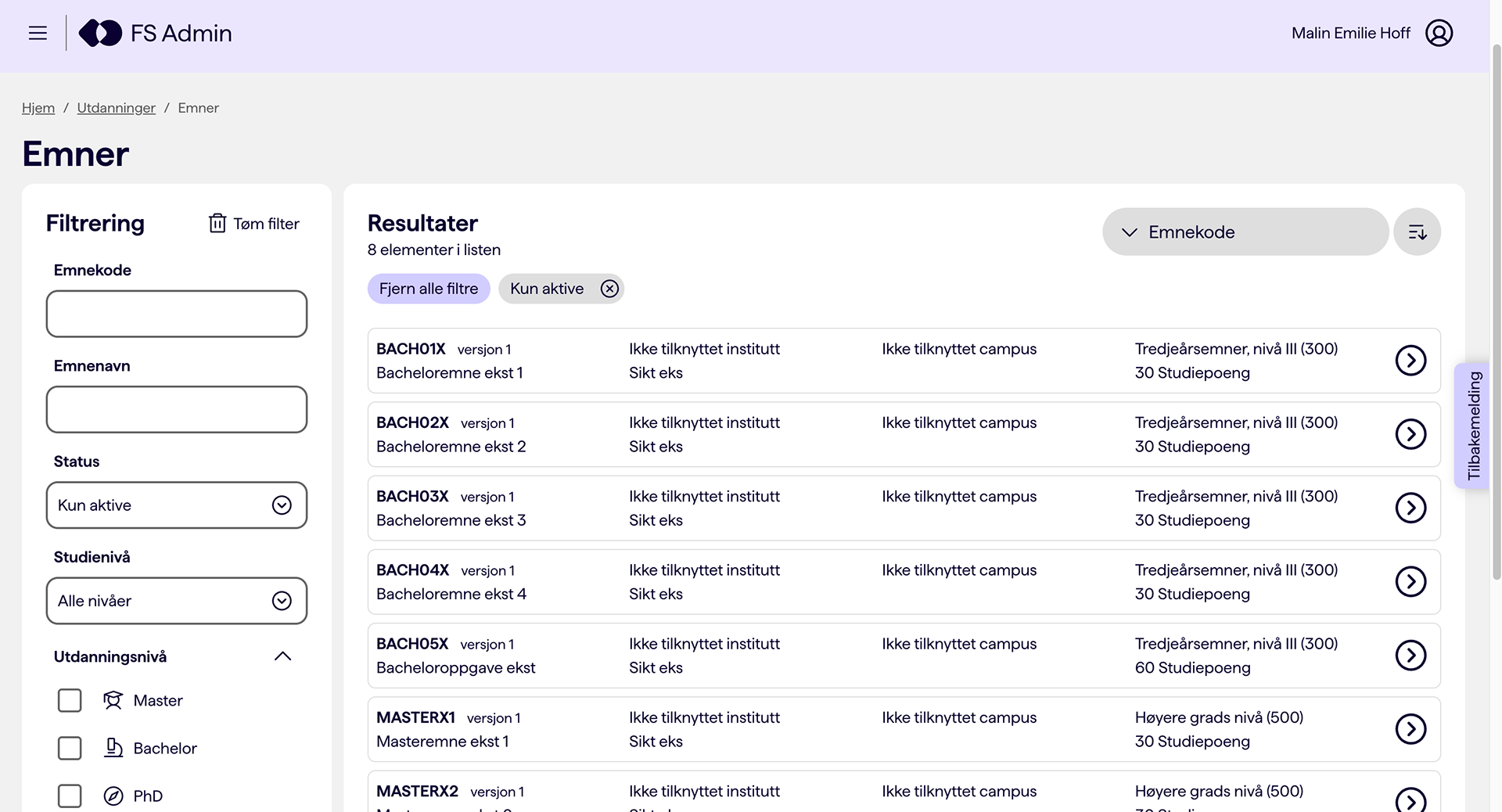
Task: Click Fjern alle filtre button
Action: tap(429, 289)
